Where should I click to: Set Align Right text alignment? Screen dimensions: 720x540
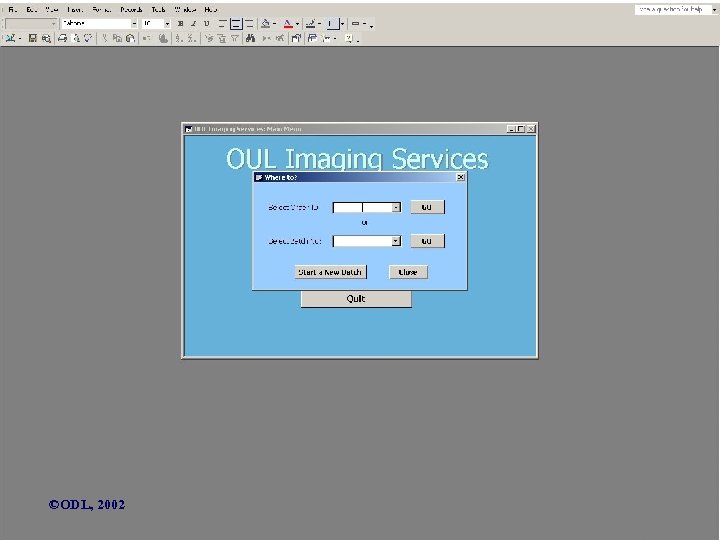pos(249,23)
